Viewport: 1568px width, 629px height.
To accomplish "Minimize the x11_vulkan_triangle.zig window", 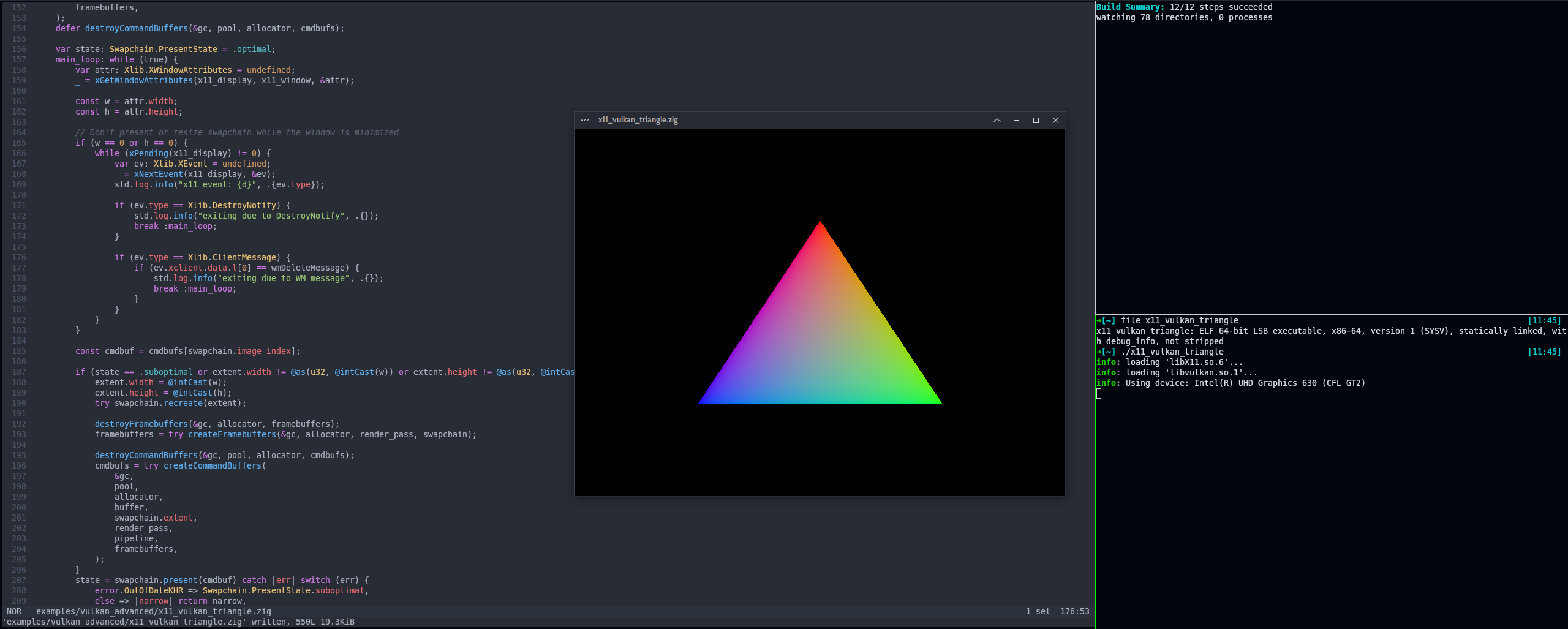I will point(1016,120).
